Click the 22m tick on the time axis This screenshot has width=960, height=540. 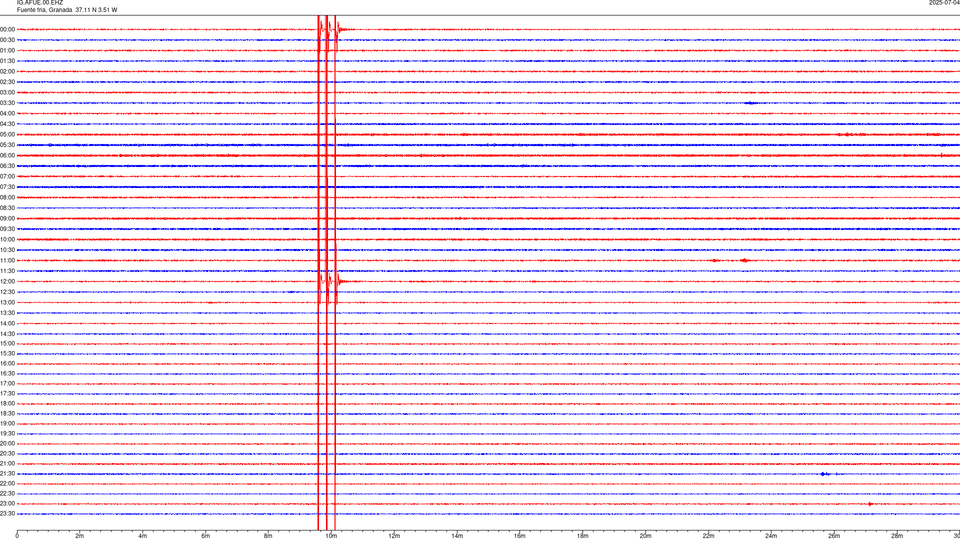click(x=708, y=536)
